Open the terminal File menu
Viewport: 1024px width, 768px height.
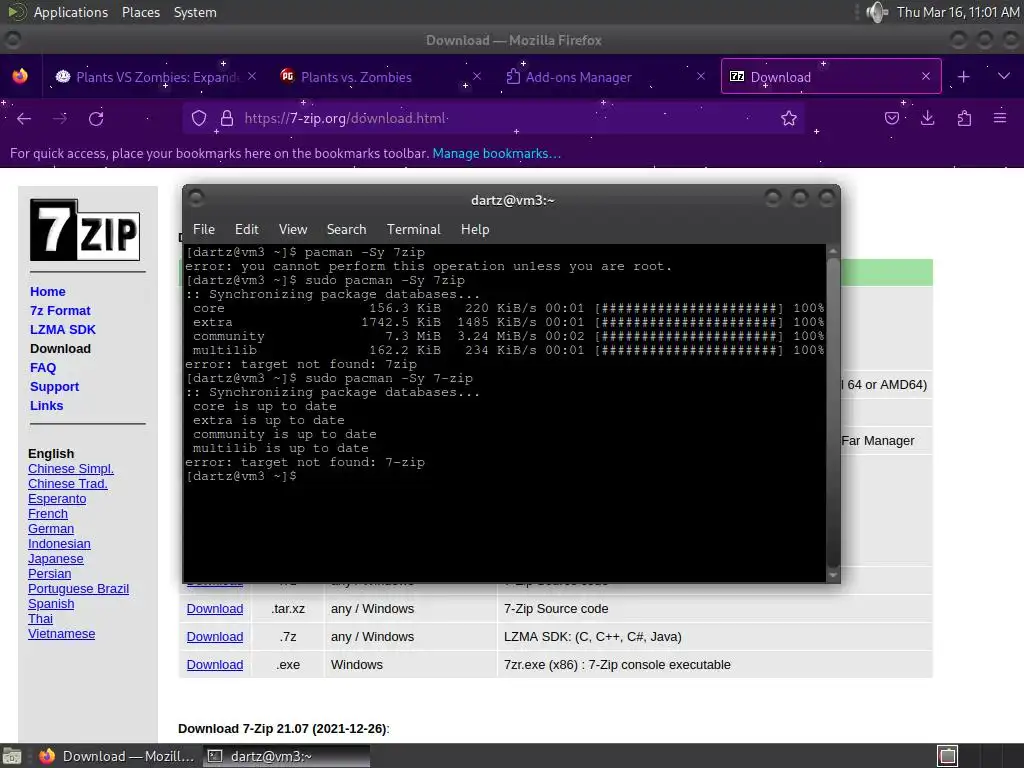click(x=204, y=229)
